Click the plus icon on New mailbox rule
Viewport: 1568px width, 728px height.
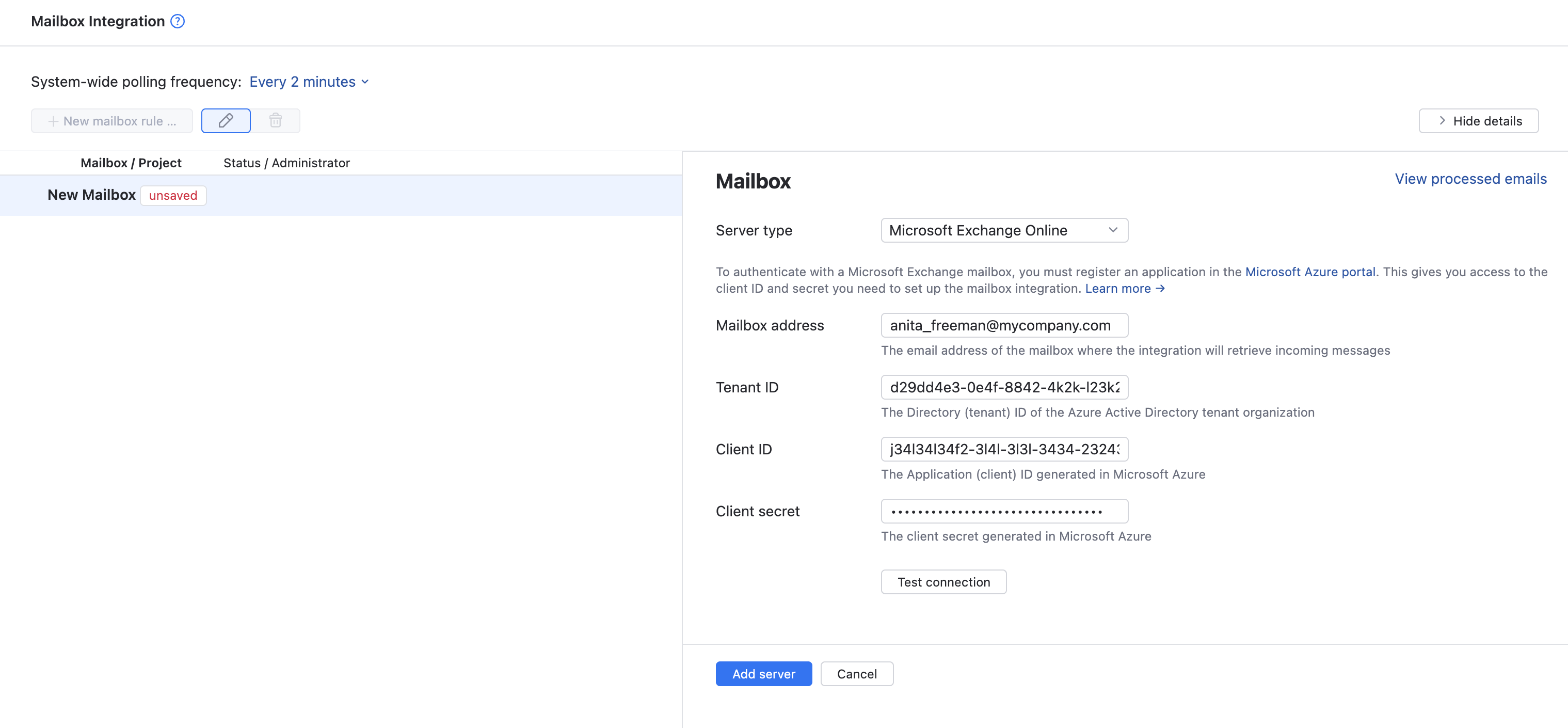(54, 120)
